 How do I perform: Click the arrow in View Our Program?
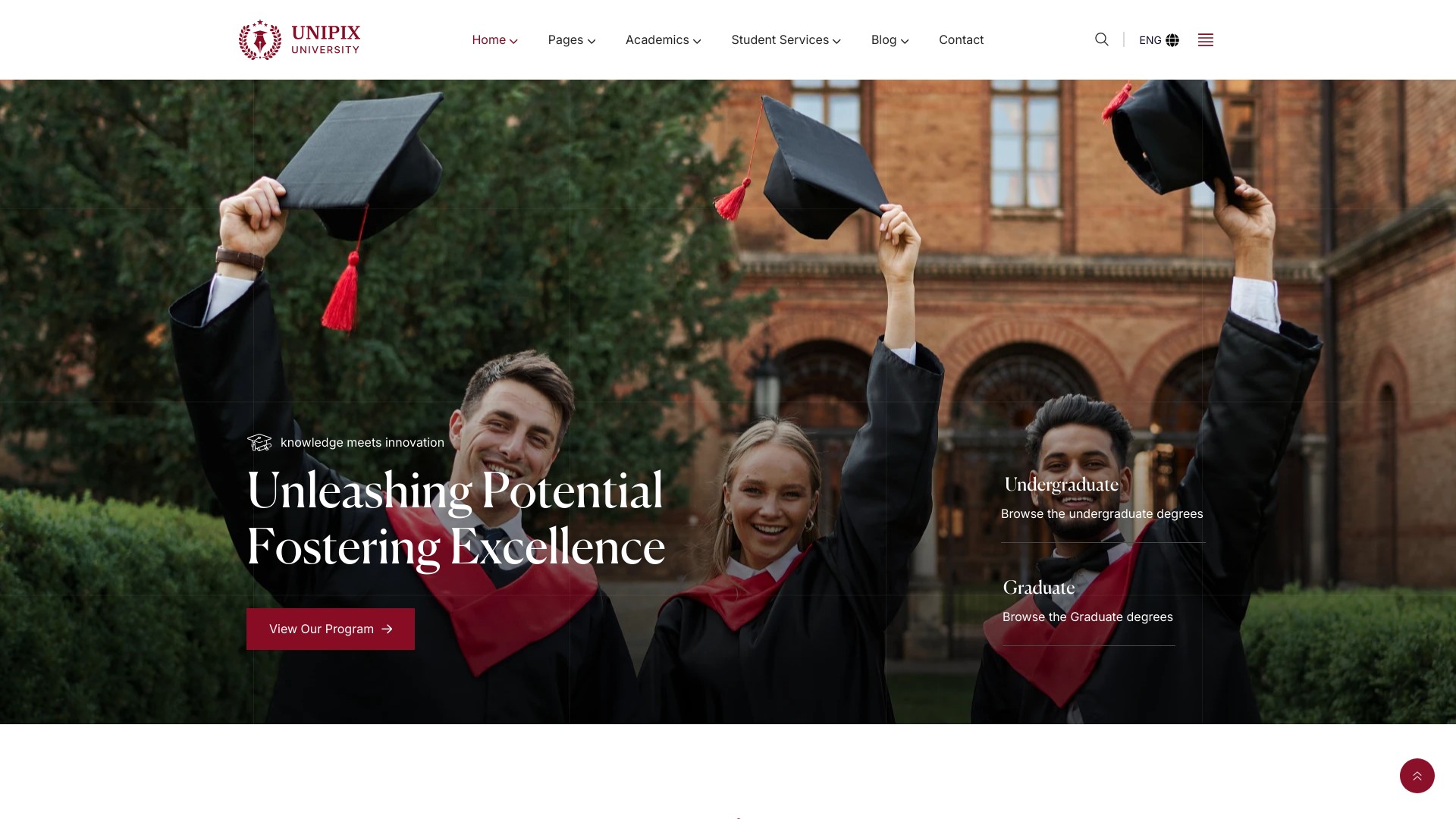pos(387,629)
